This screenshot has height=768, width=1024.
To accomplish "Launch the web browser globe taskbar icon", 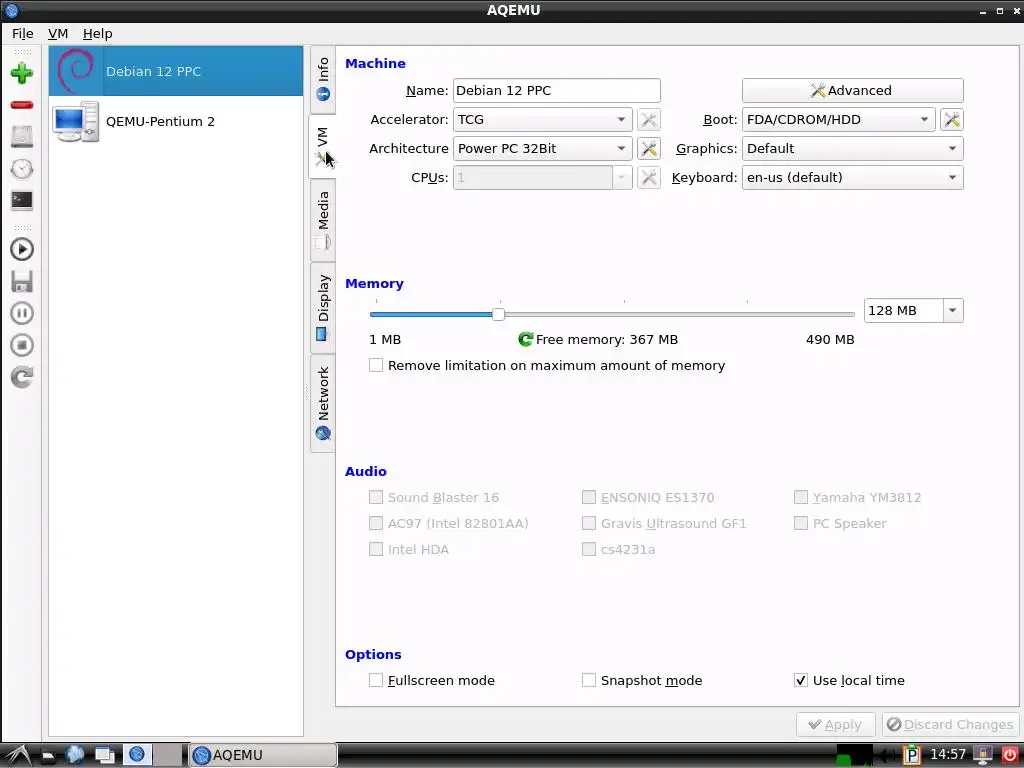I will (x=75, y=755).
